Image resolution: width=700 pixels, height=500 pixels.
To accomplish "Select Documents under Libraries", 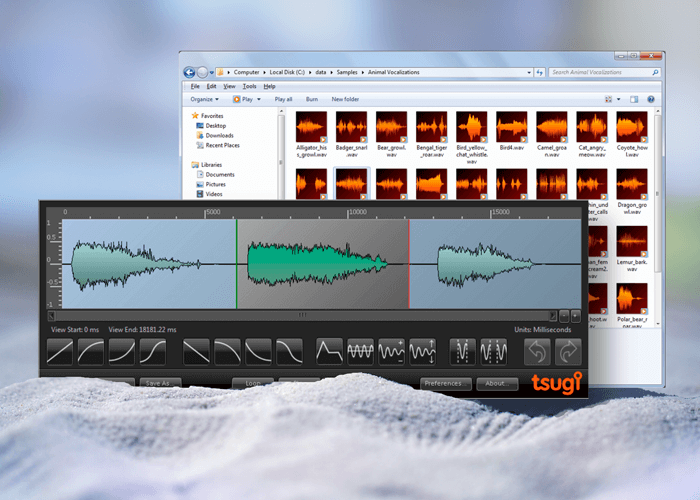I will pyautogui.click(x=220, y=175).
